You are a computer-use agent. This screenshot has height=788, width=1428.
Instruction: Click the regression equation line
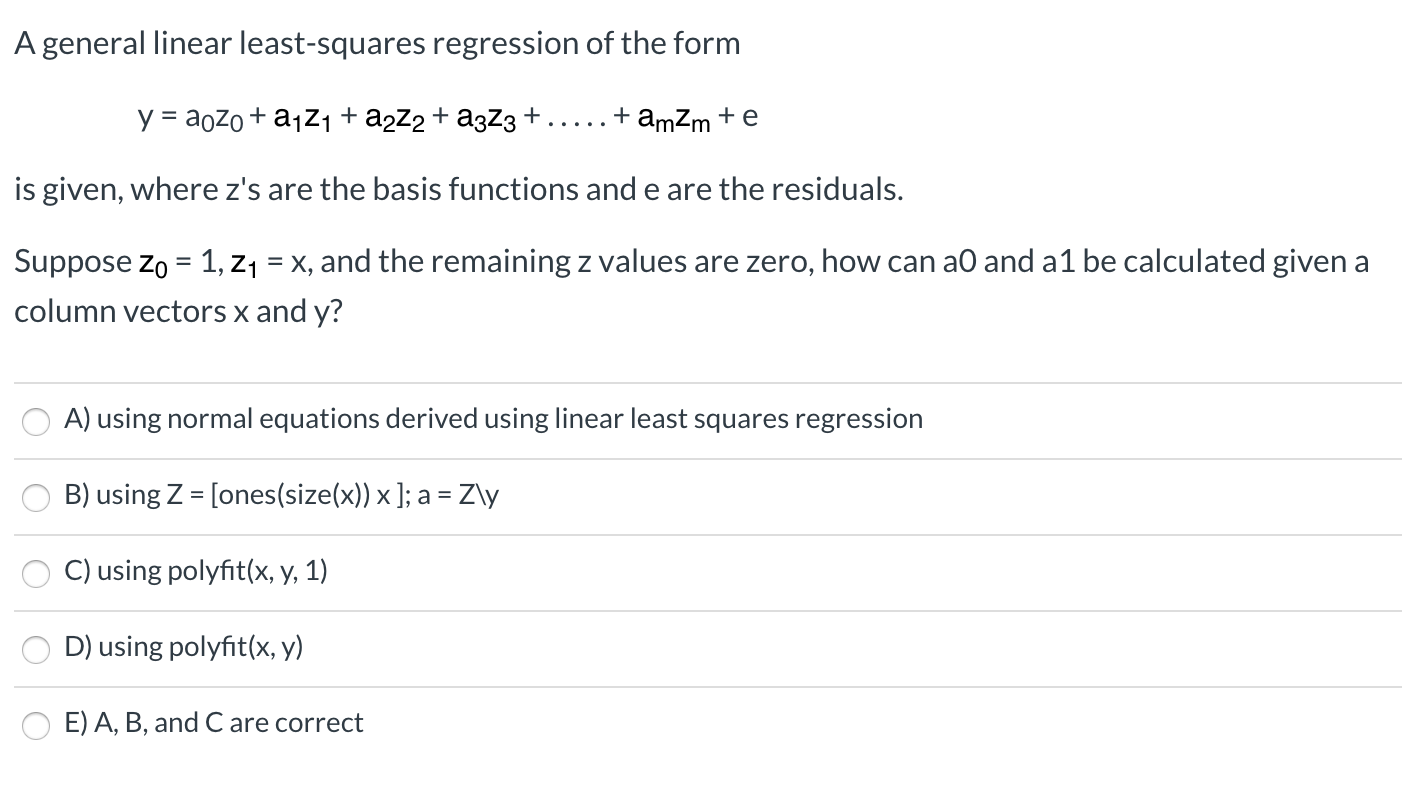click(x=448, y=116)
